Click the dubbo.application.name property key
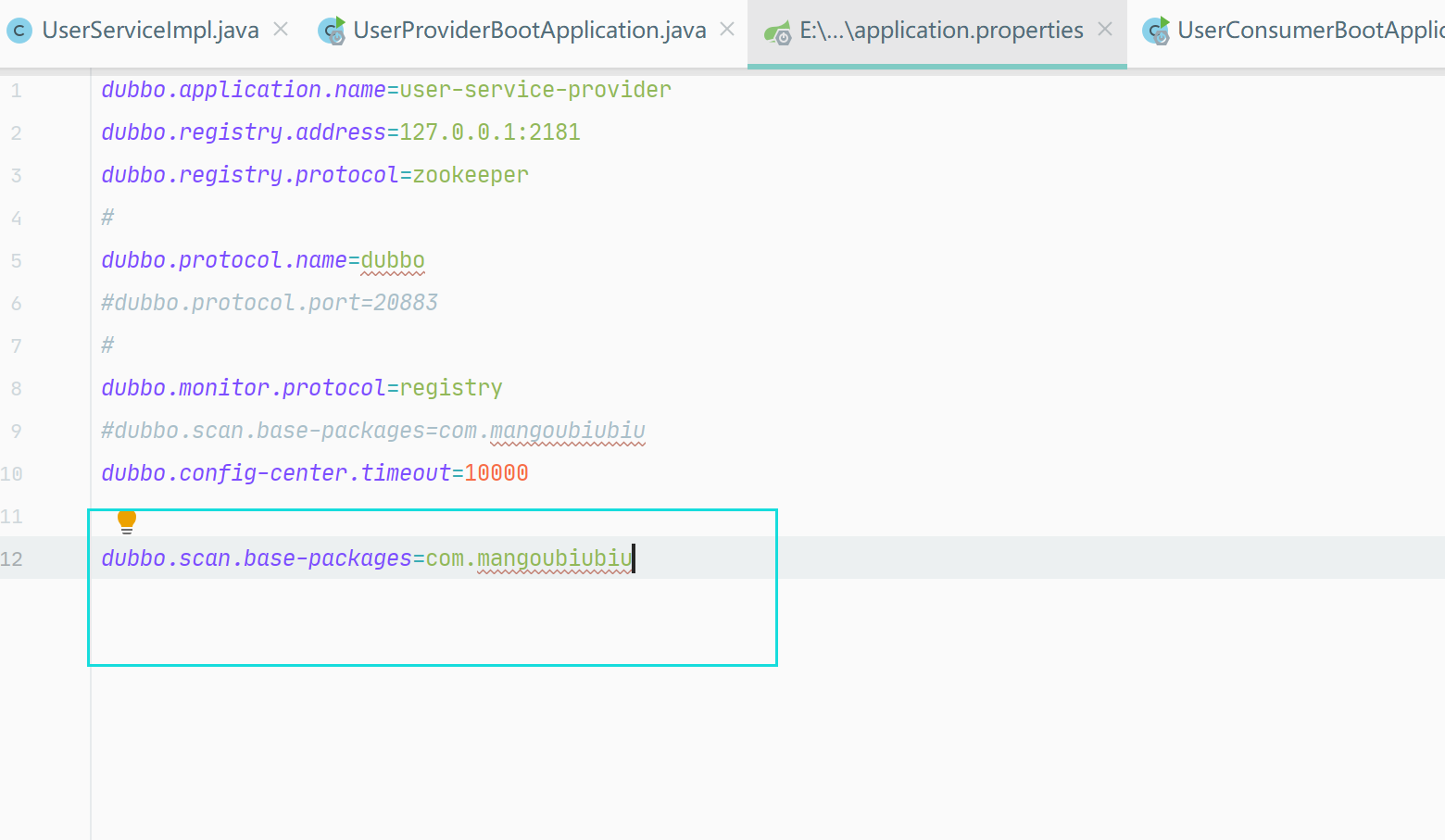The height and width of the screenshot is (840, 1445). coord(244,90)
